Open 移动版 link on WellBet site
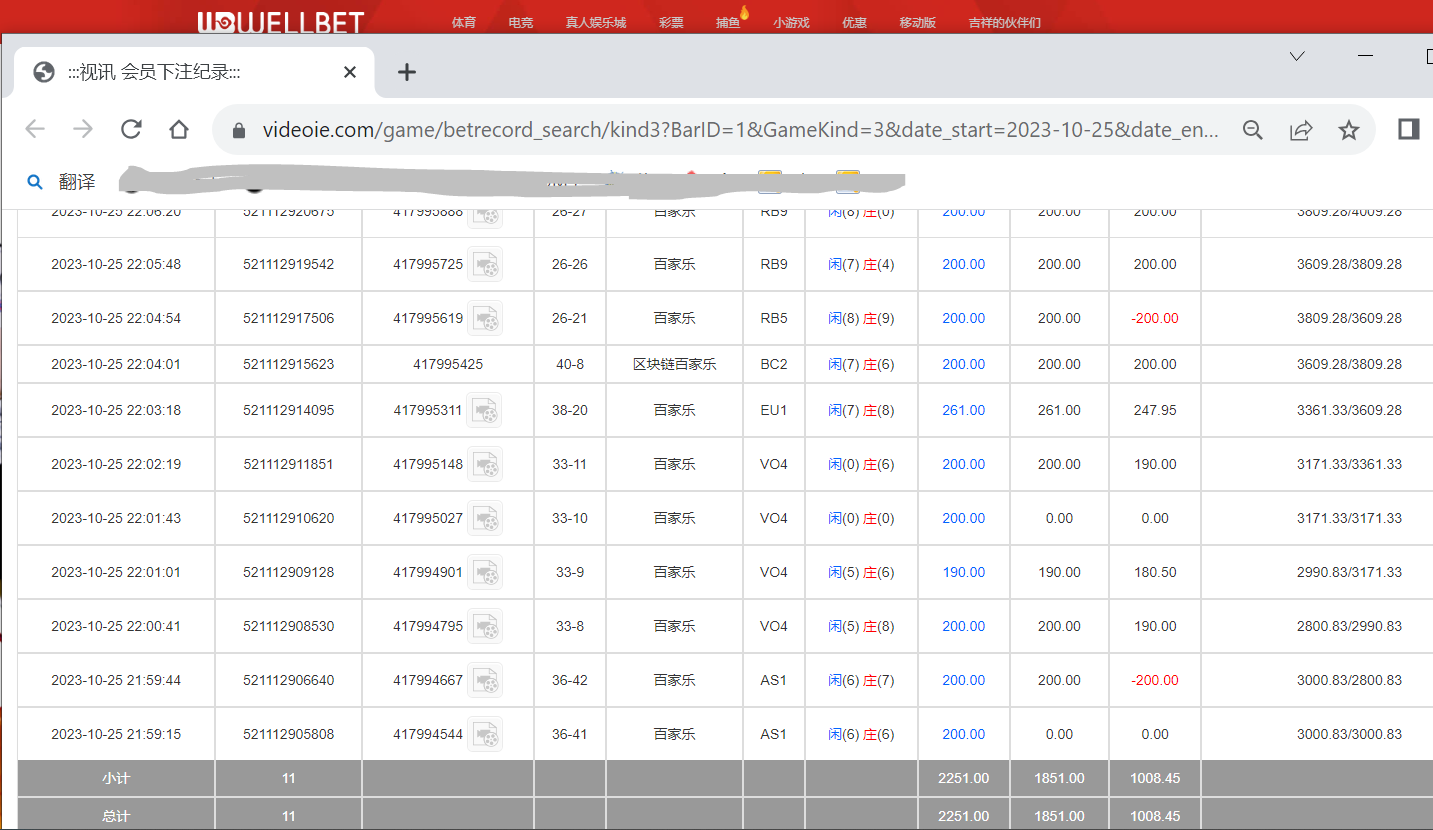 [918, 22]
